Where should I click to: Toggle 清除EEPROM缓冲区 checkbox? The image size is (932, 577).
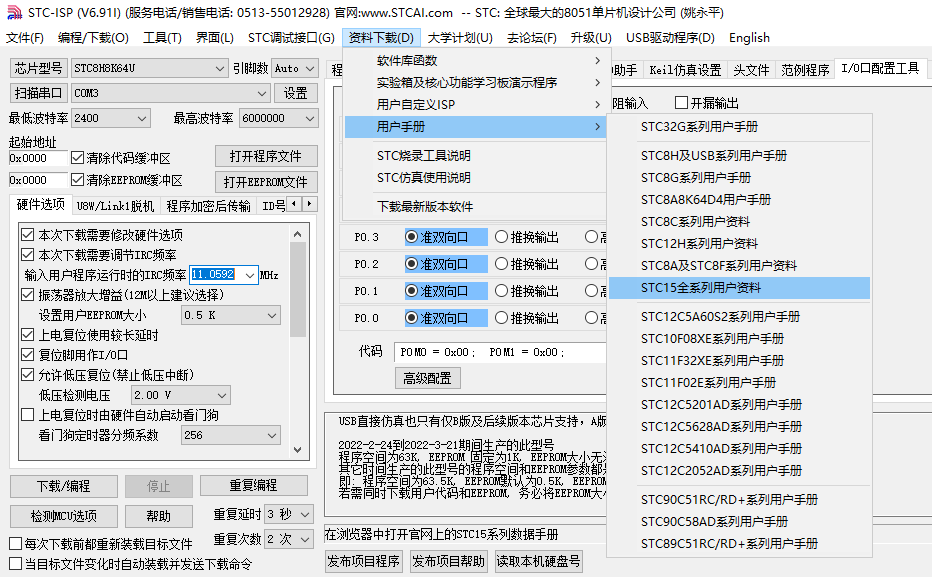[x=77, y=179]
